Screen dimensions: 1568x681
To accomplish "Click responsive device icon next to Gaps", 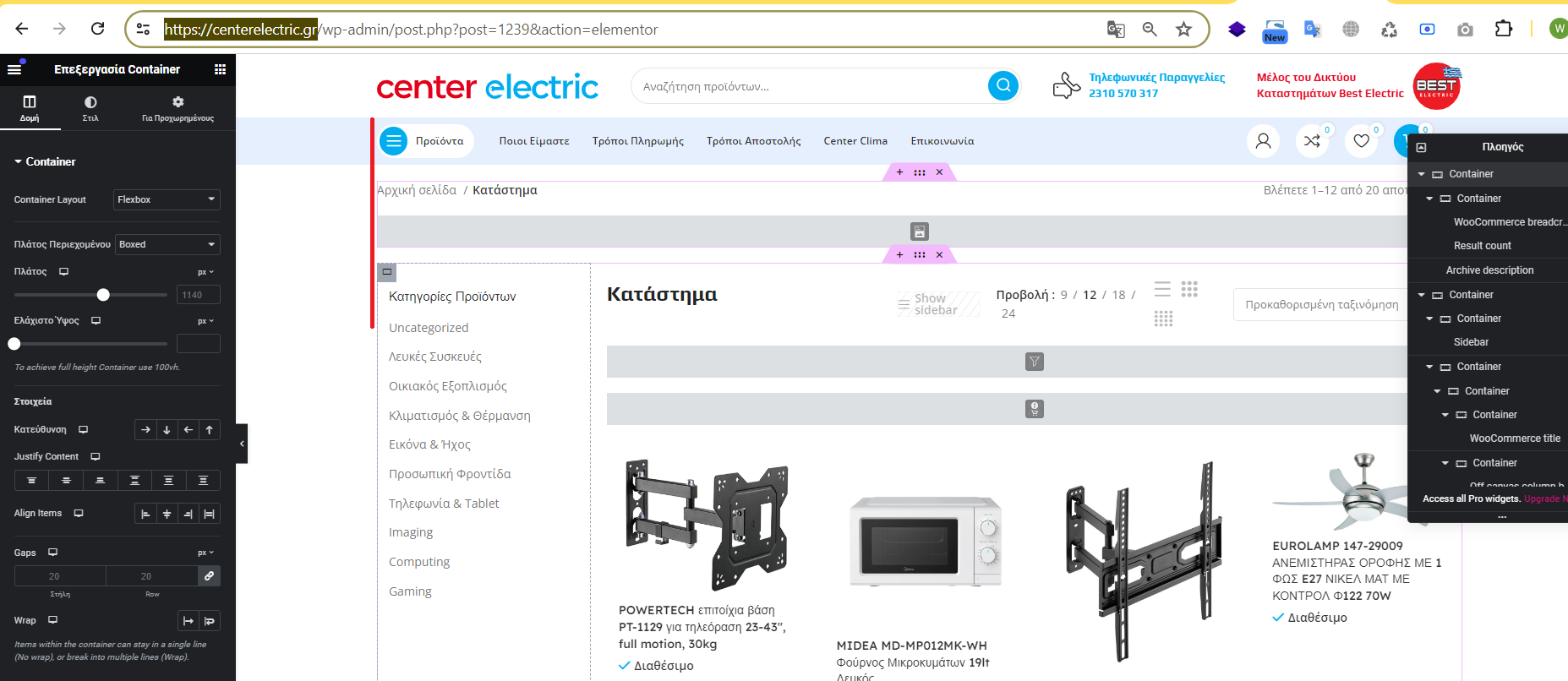I will pos(52,553).
